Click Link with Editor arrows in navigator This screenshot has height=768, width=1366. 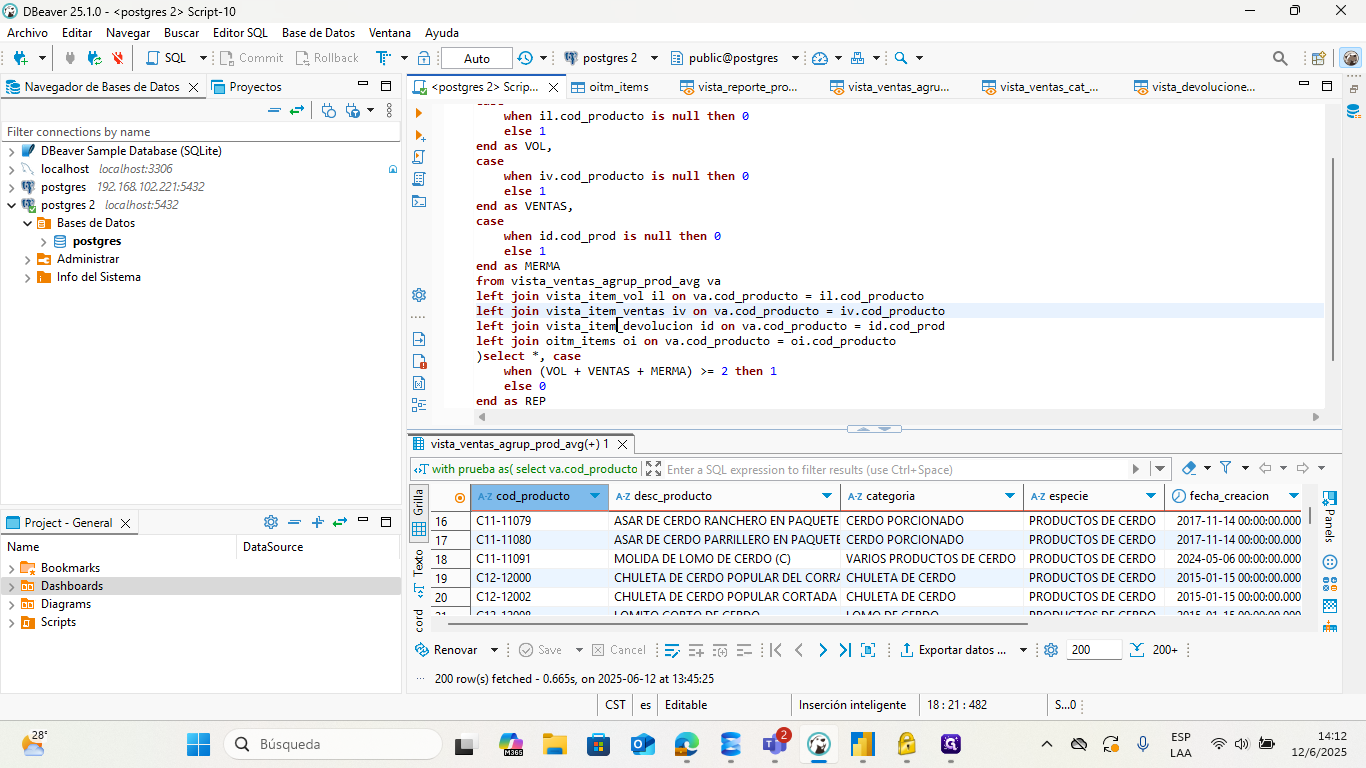pos(297,110)
